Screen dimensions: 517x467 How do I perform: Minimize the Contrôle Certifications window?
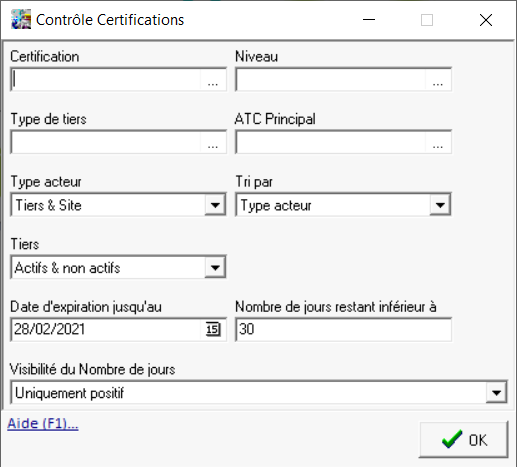[x=369, y=20]
